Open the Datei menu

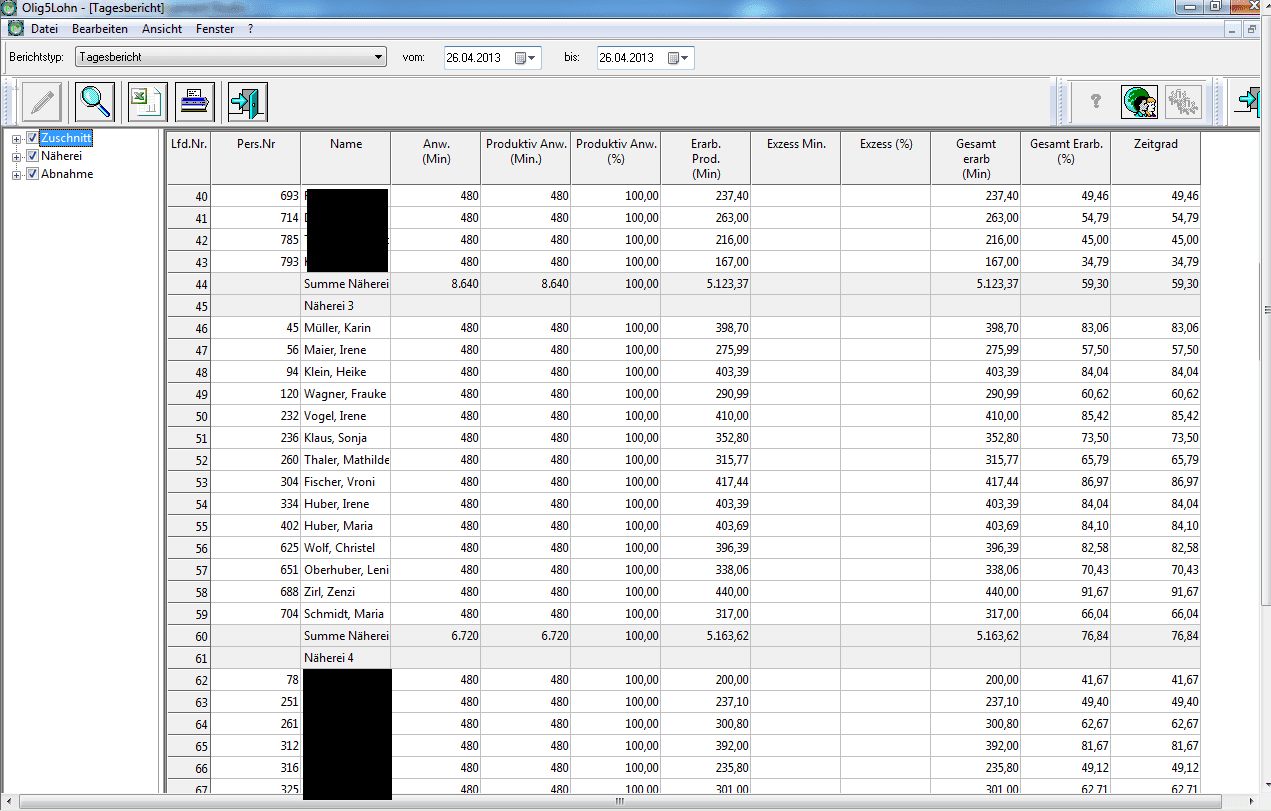pos(44,29)
